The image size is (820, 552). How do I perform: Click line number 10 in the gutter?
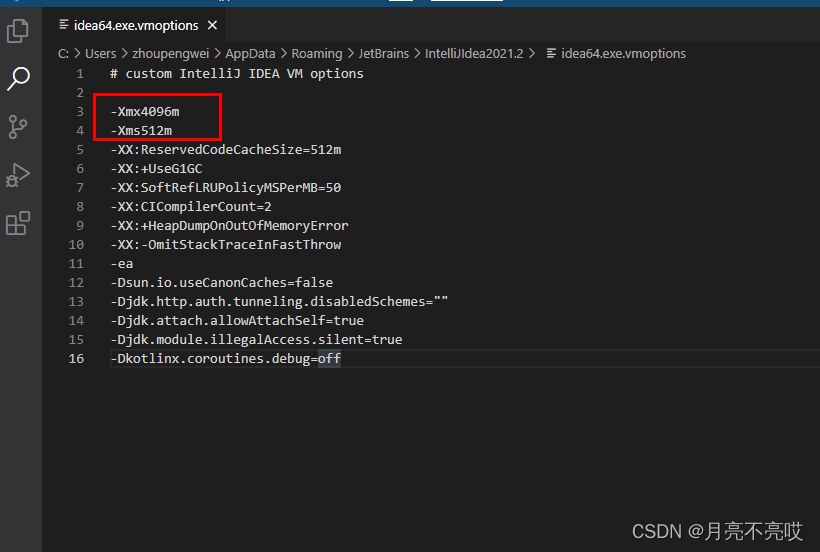point(76,245)
